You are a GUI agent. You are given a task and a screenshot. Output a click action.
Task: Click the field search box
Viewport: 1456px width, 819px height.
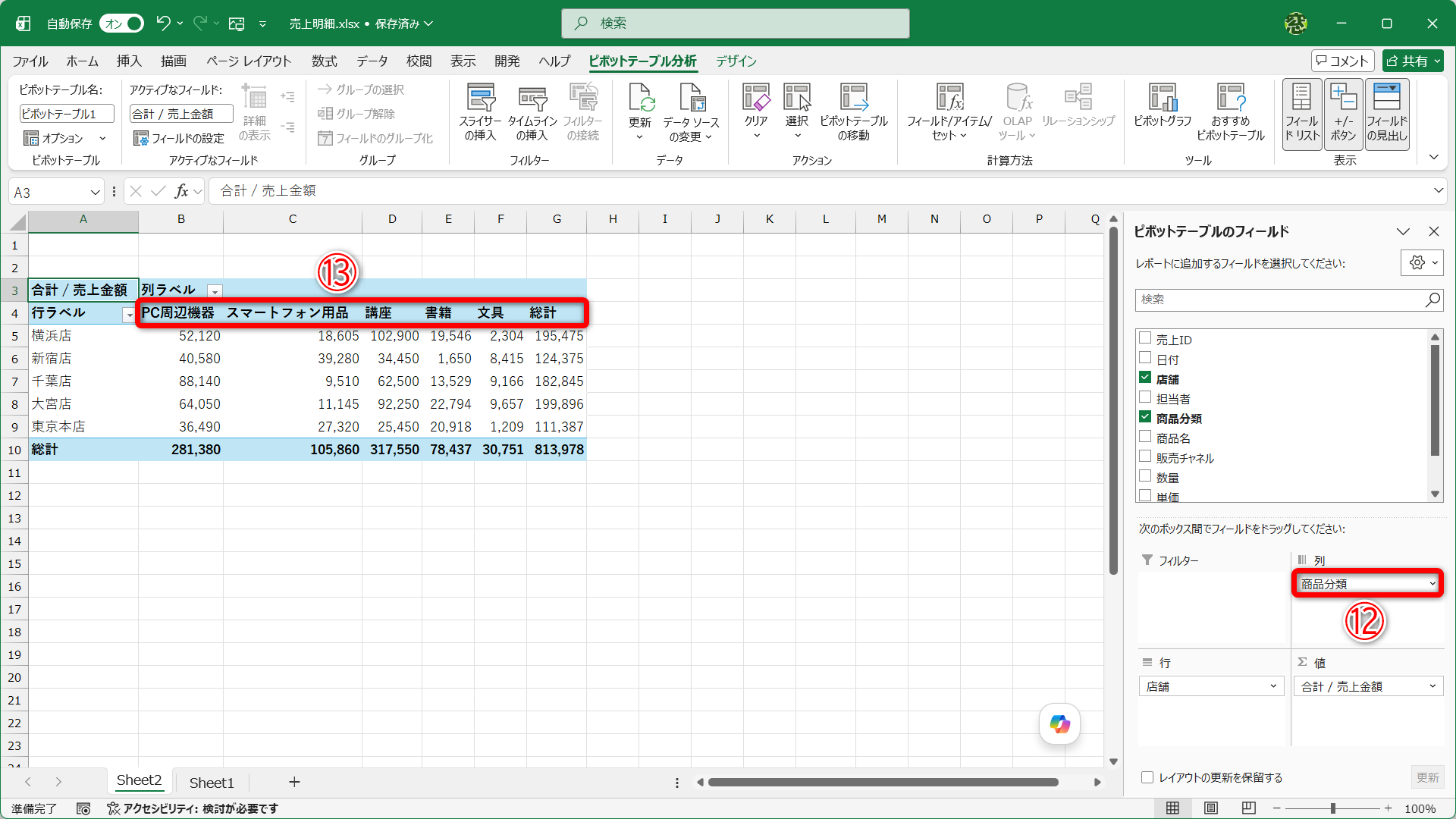coord(1288,300)
